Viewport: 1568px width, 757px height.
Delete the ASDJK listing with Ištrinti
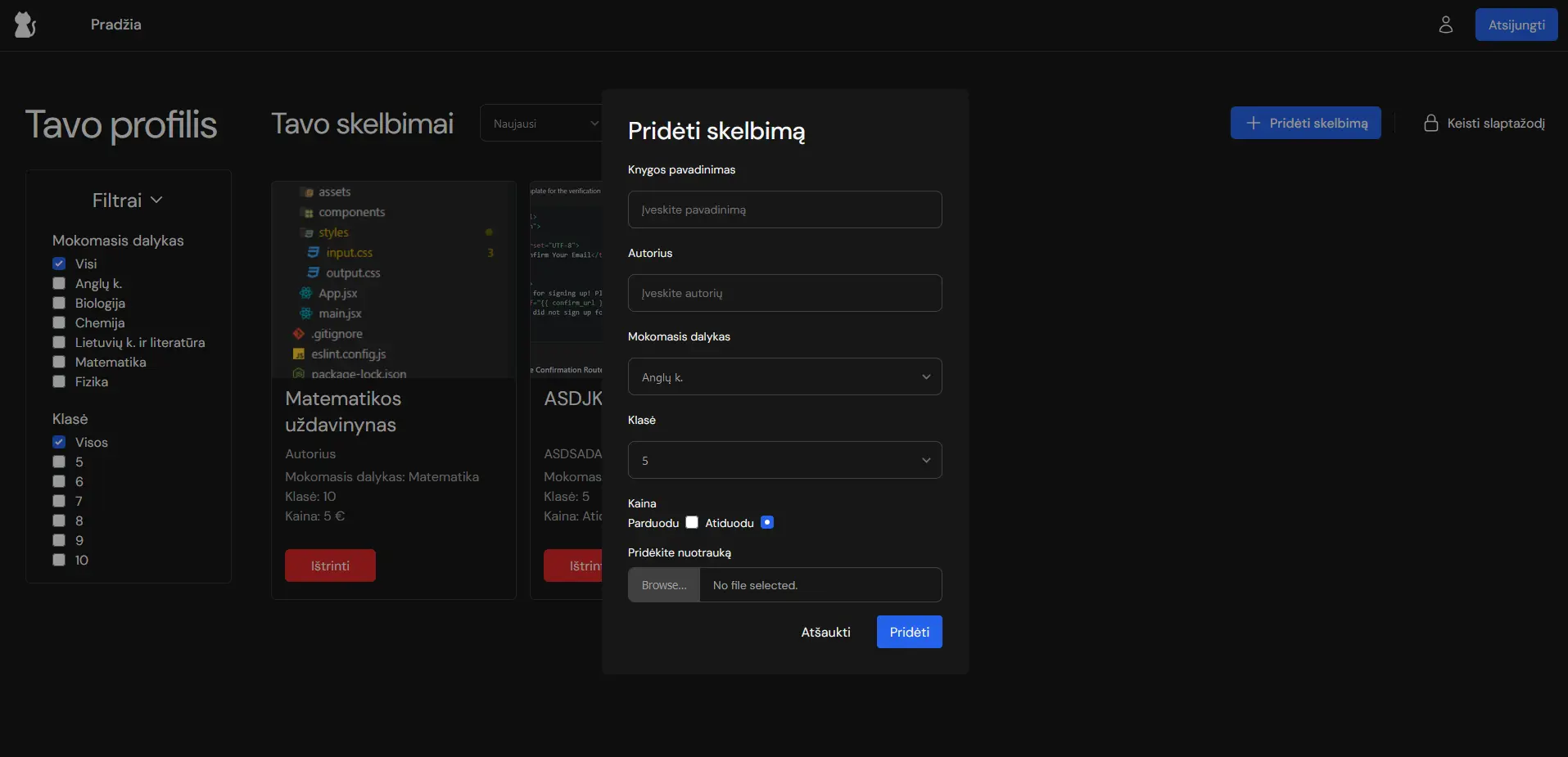tap(573, 565)
